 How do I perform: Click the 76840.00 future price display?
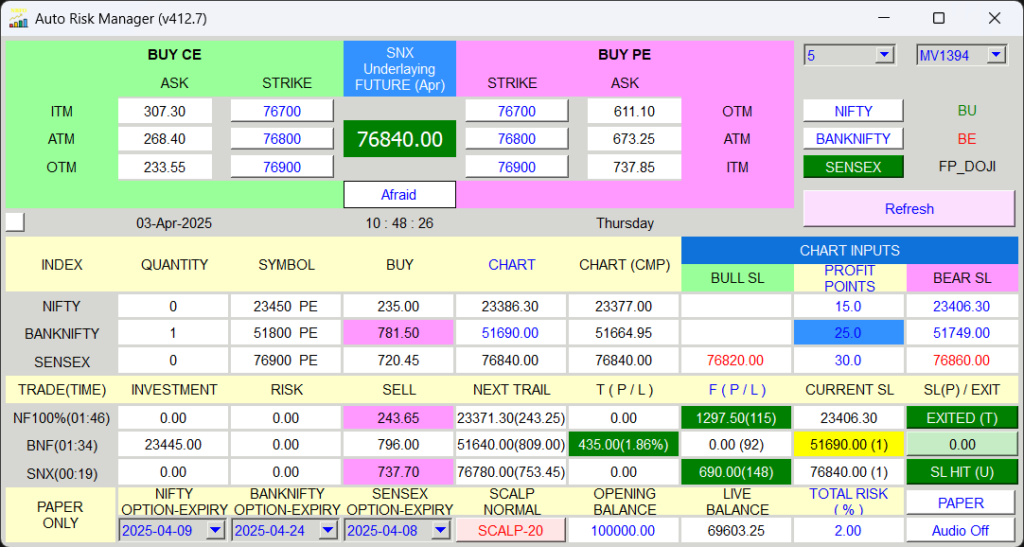(x=400, y=139)
